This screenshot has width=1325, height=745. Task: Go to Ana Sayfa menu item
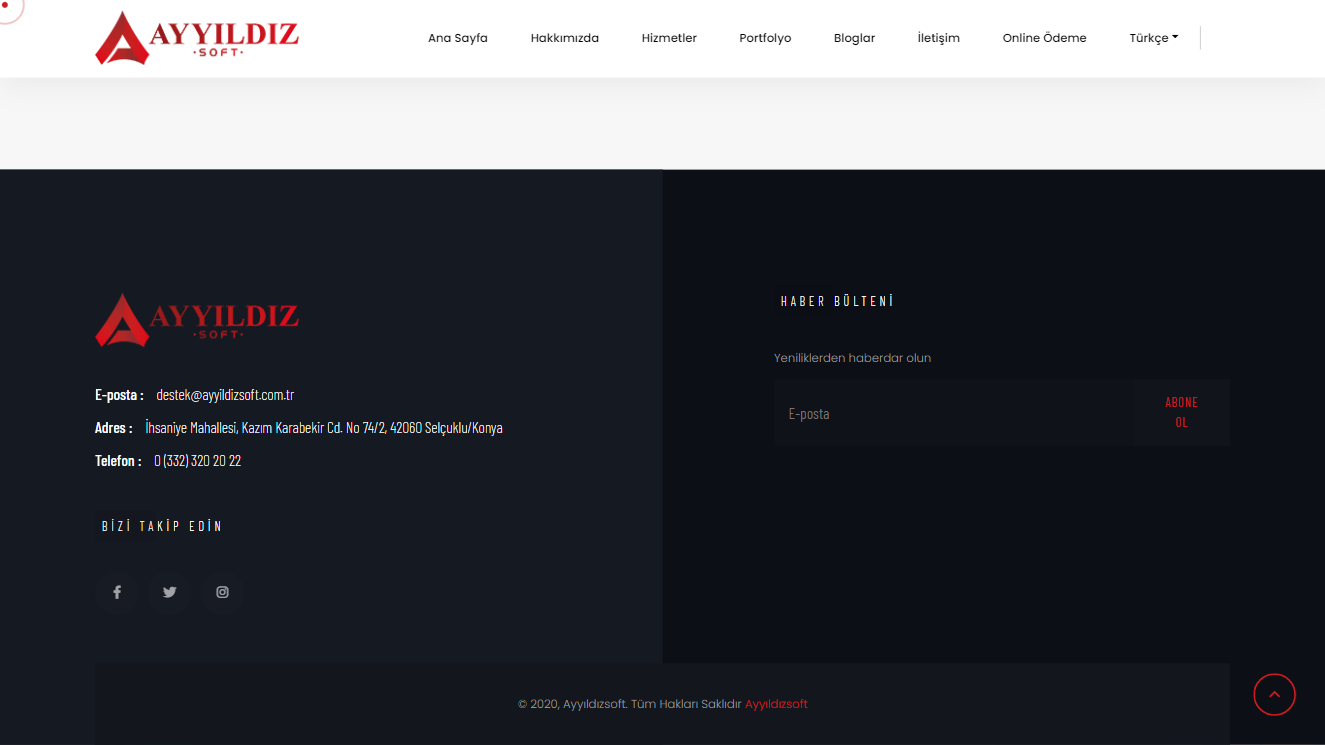(458, 38)
